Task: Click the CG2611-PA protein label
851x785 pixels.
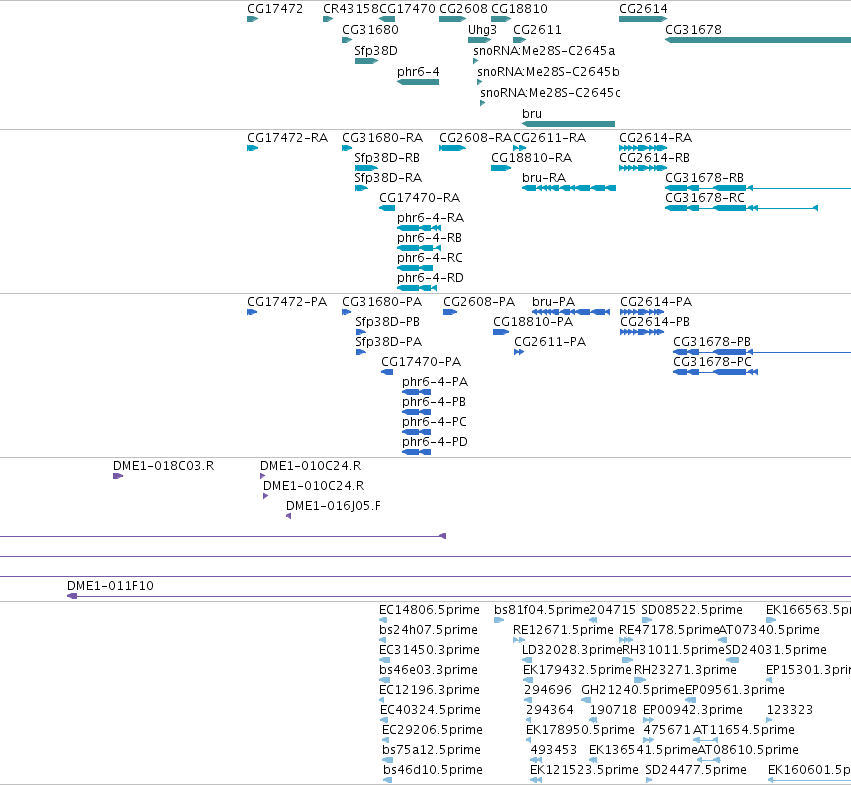Action: point(550,342)
